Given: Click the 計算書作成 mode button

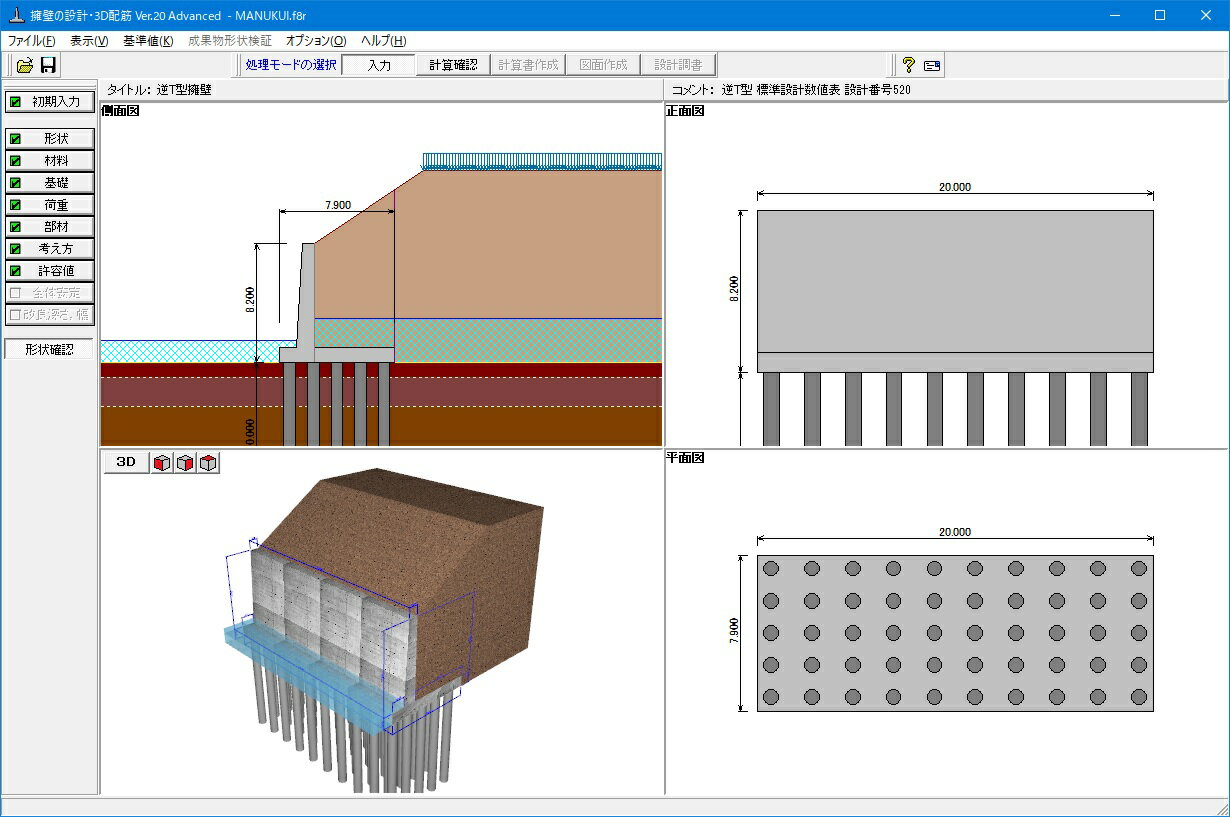Looking at the screenshot, I should (528, 65).
